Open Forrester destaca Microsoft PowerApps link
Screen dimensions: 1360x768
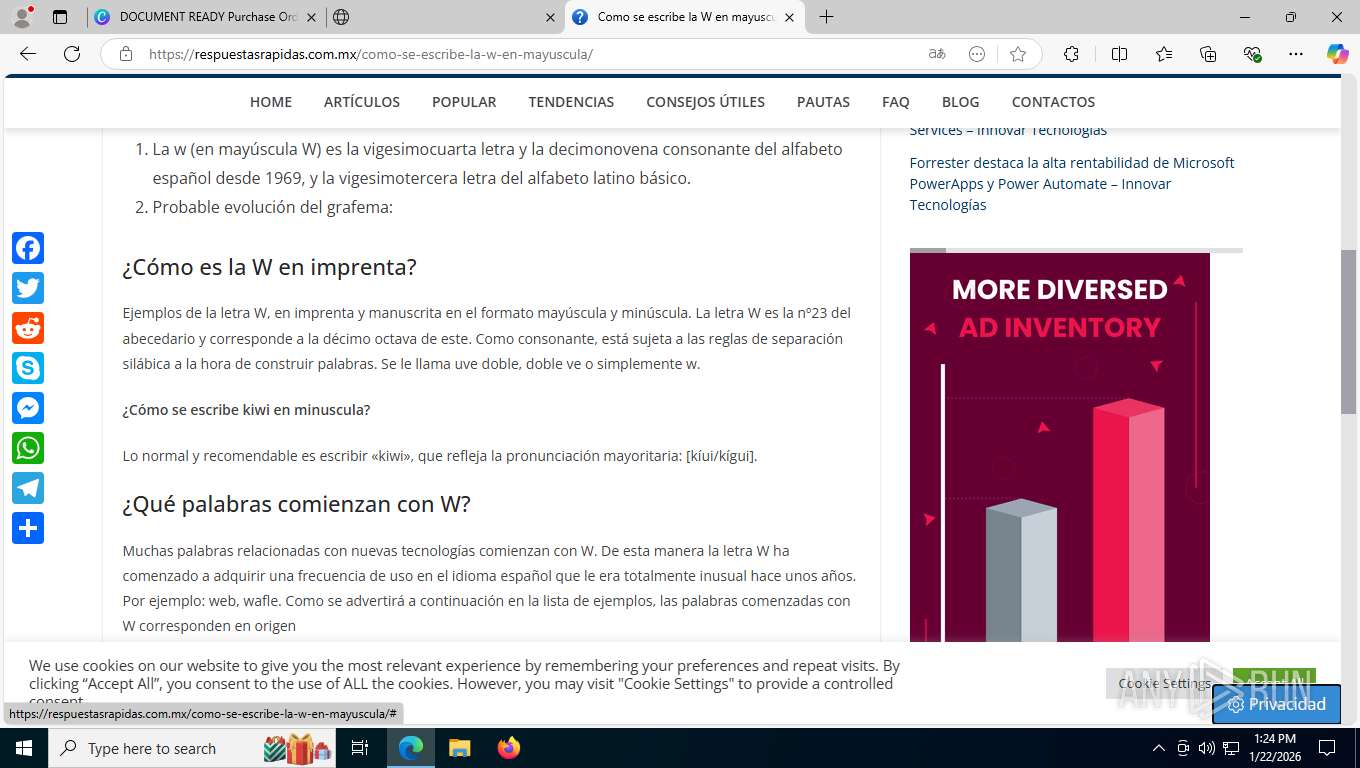pyautogui.click(x=1072, y=183)
